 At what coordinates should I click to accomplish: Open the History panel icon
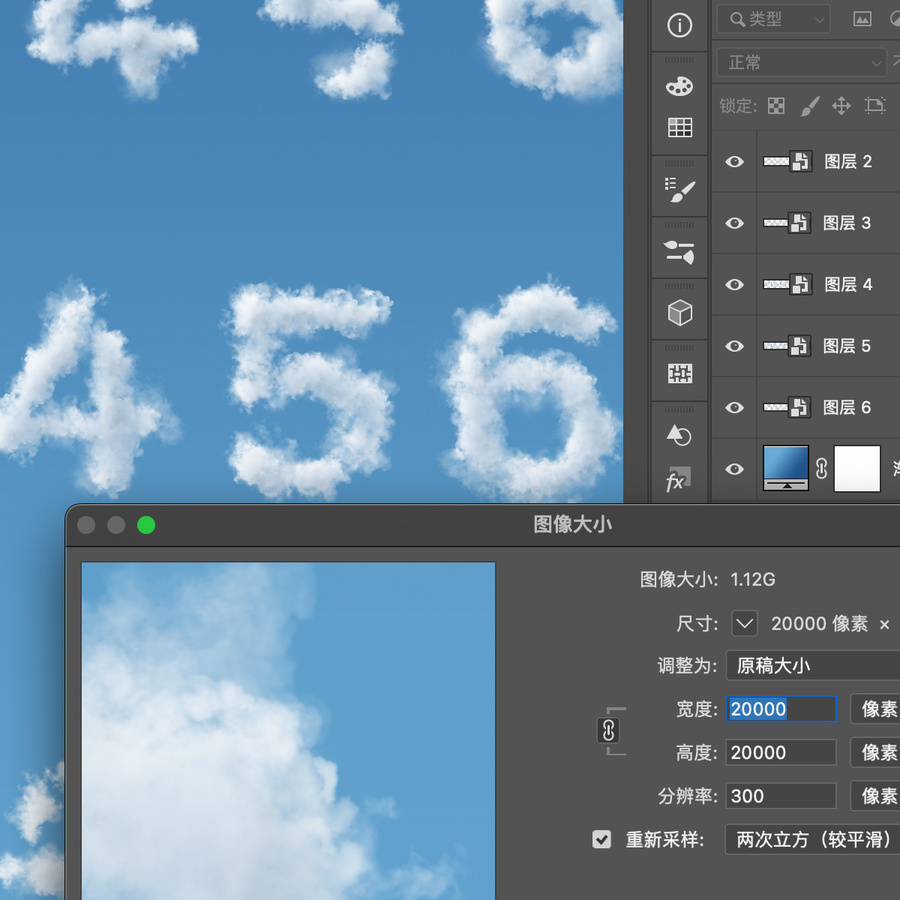coord(679,435)
